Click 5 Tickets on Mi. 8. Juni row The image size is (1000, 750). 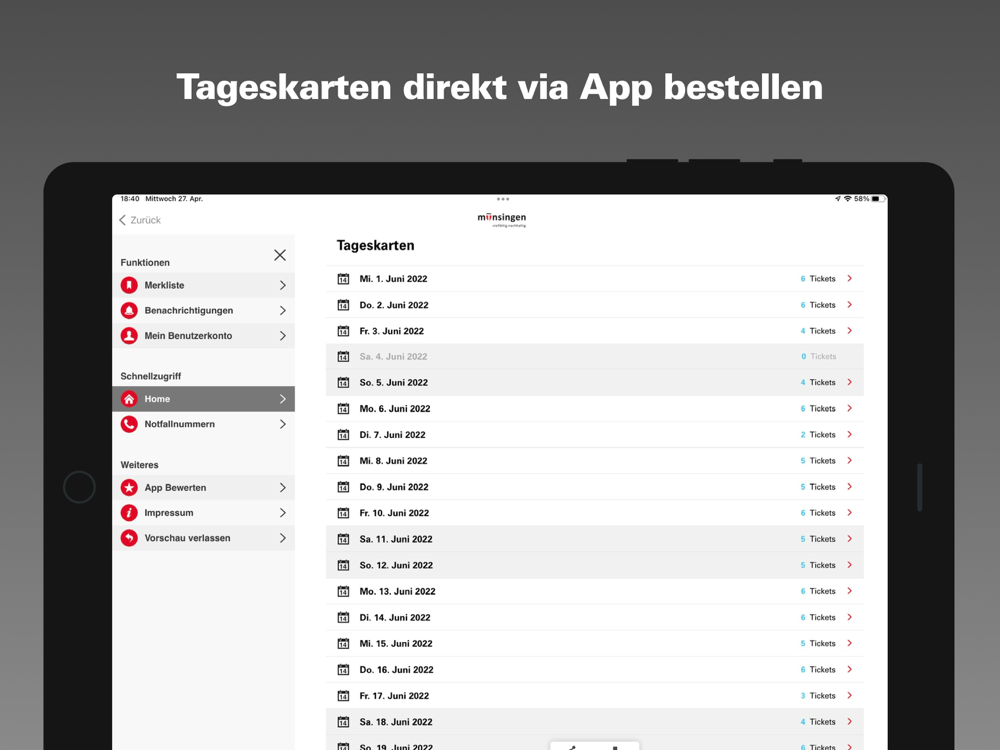(818, 461)
